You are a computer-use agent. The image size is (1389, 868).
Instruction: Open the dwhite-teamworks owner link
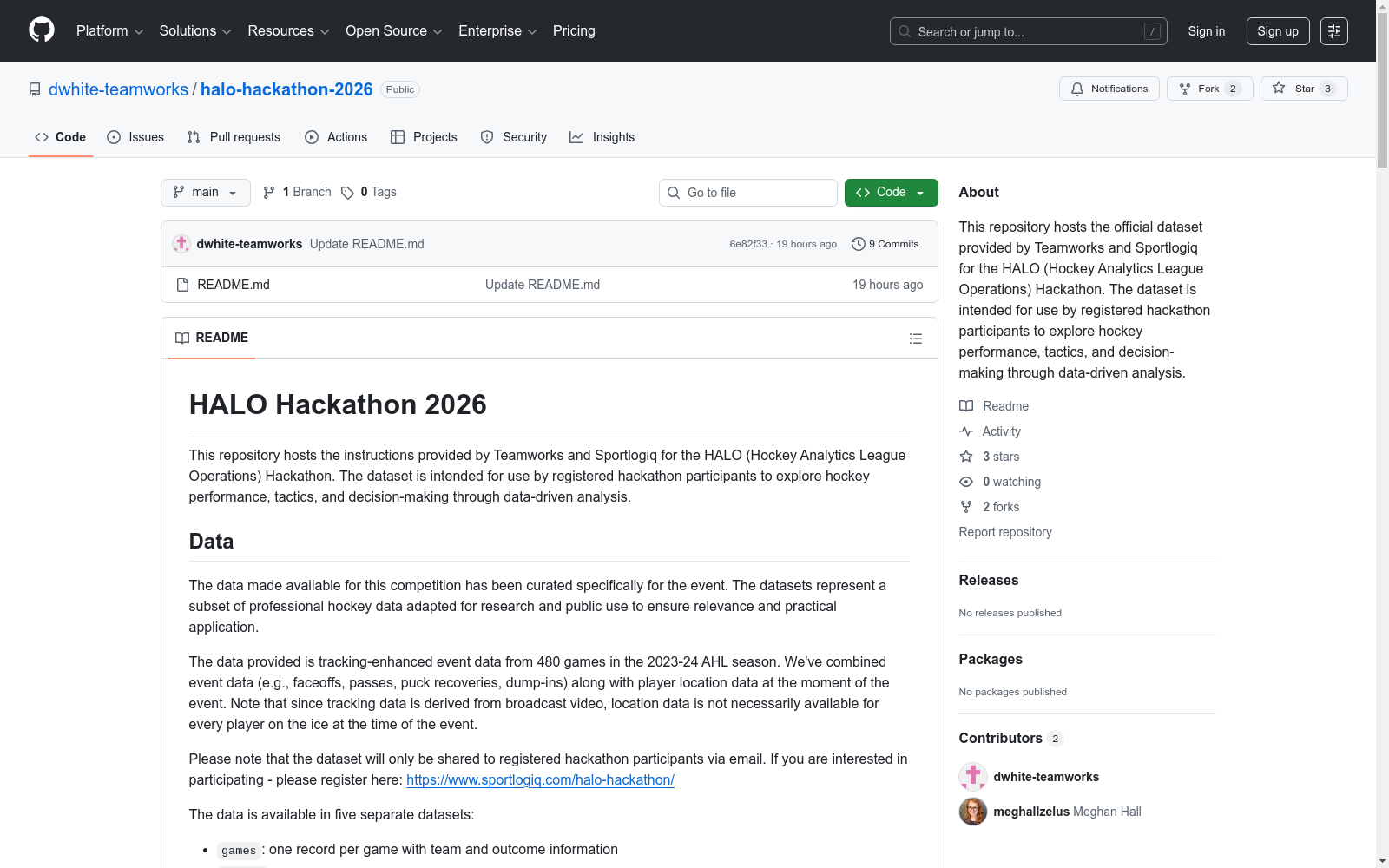point(118,89)
